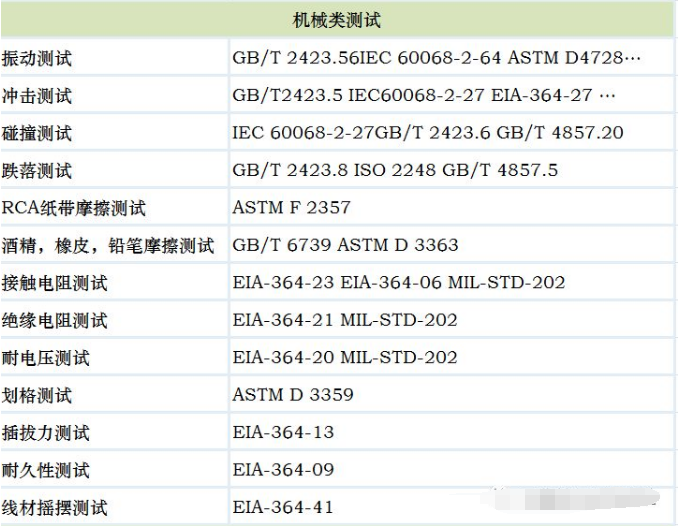Select the RCA纸带摩擦测试 cell

(x=74, y=209)
